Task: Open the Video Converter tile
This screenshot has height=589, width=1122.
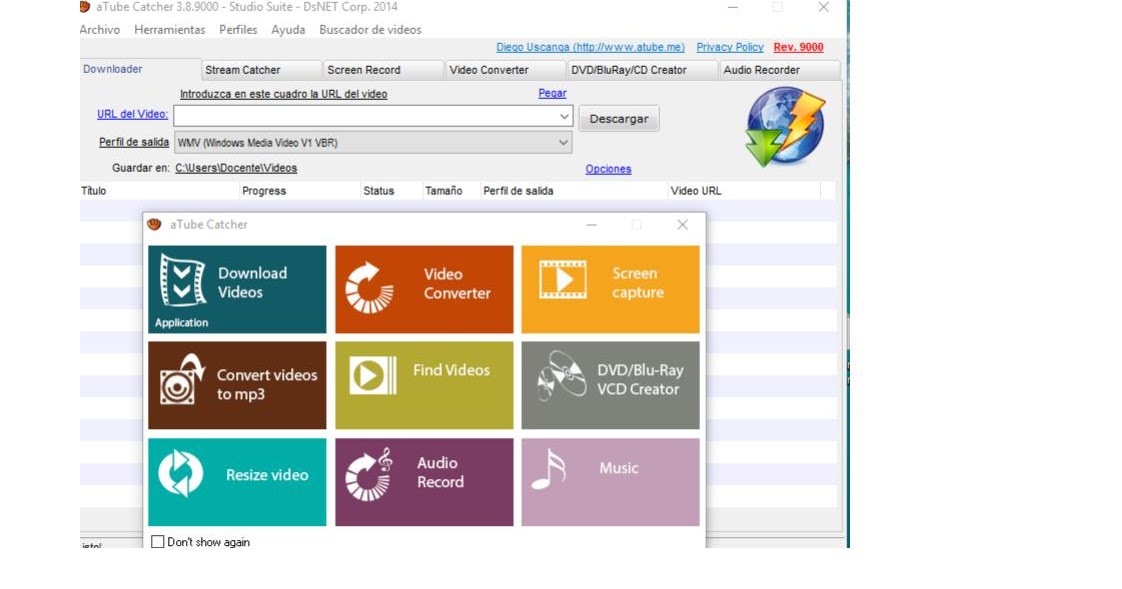Action: coord(424,289)
